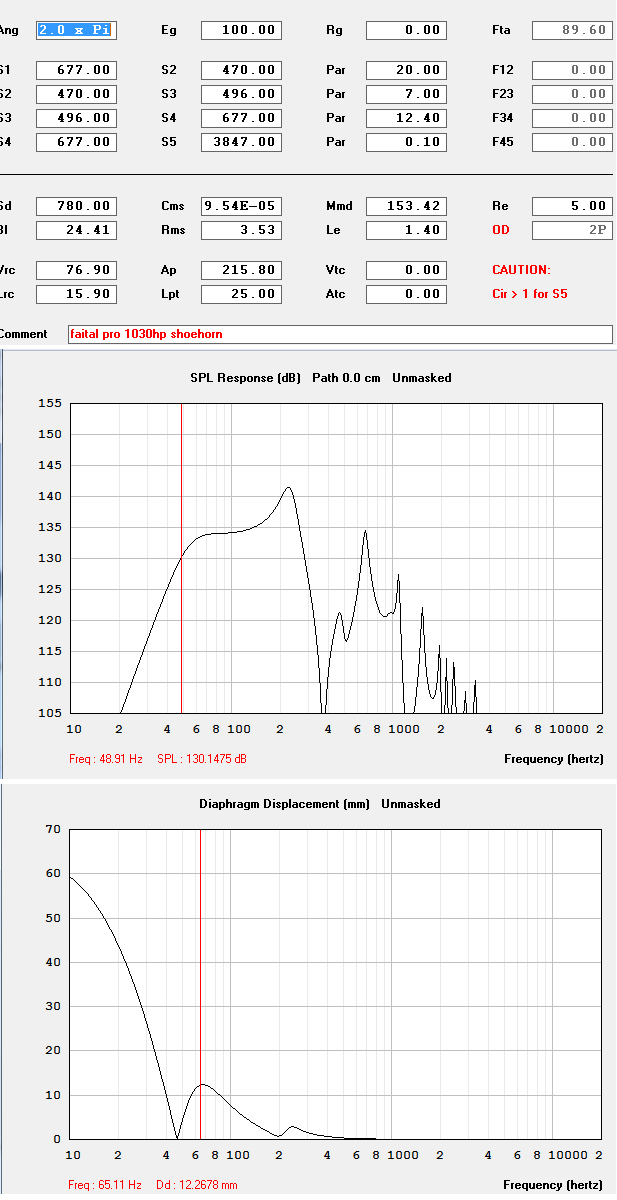Click the Mmd field showing 153.42

pyautogui.click(x=406, y=206)
